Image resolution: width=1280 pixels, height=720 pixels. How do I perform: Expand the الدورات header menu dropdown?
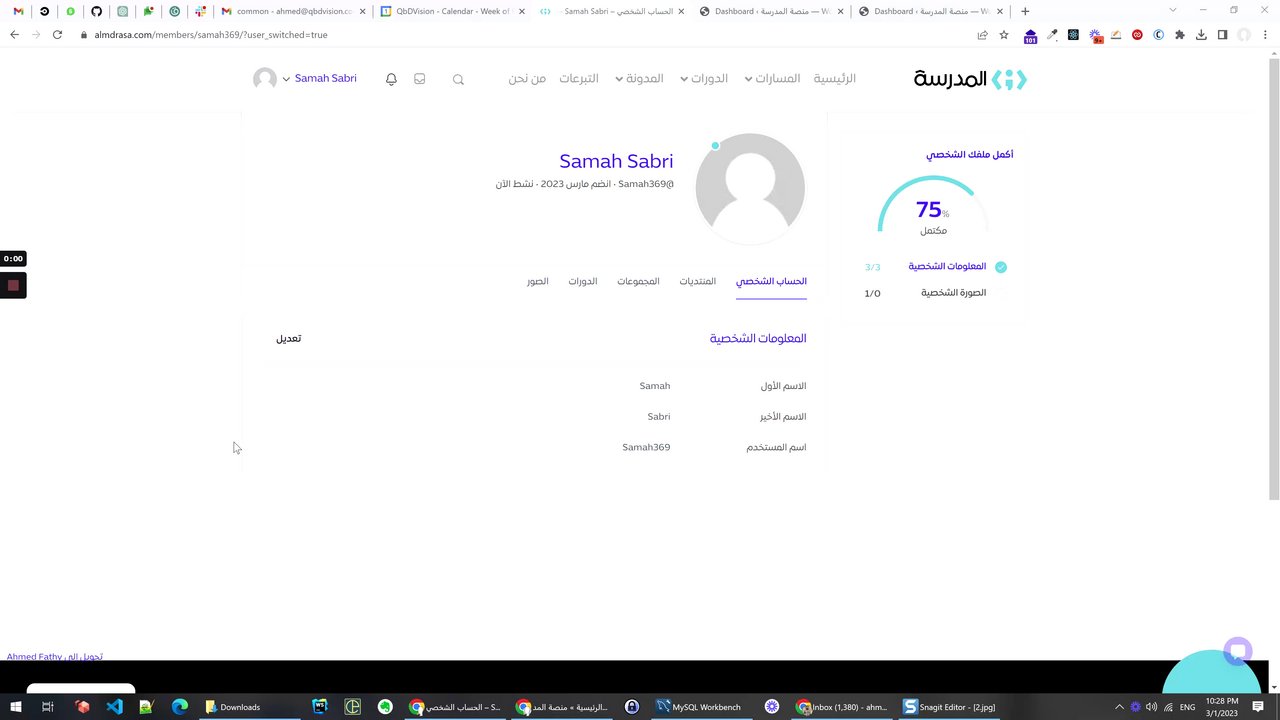(x=684, y=79)
